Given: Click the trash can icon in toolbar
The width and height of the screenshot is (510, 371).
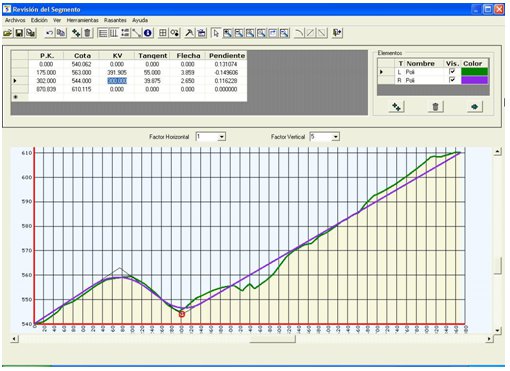Looking at the screenshot, I should click(x=87, y=33).
